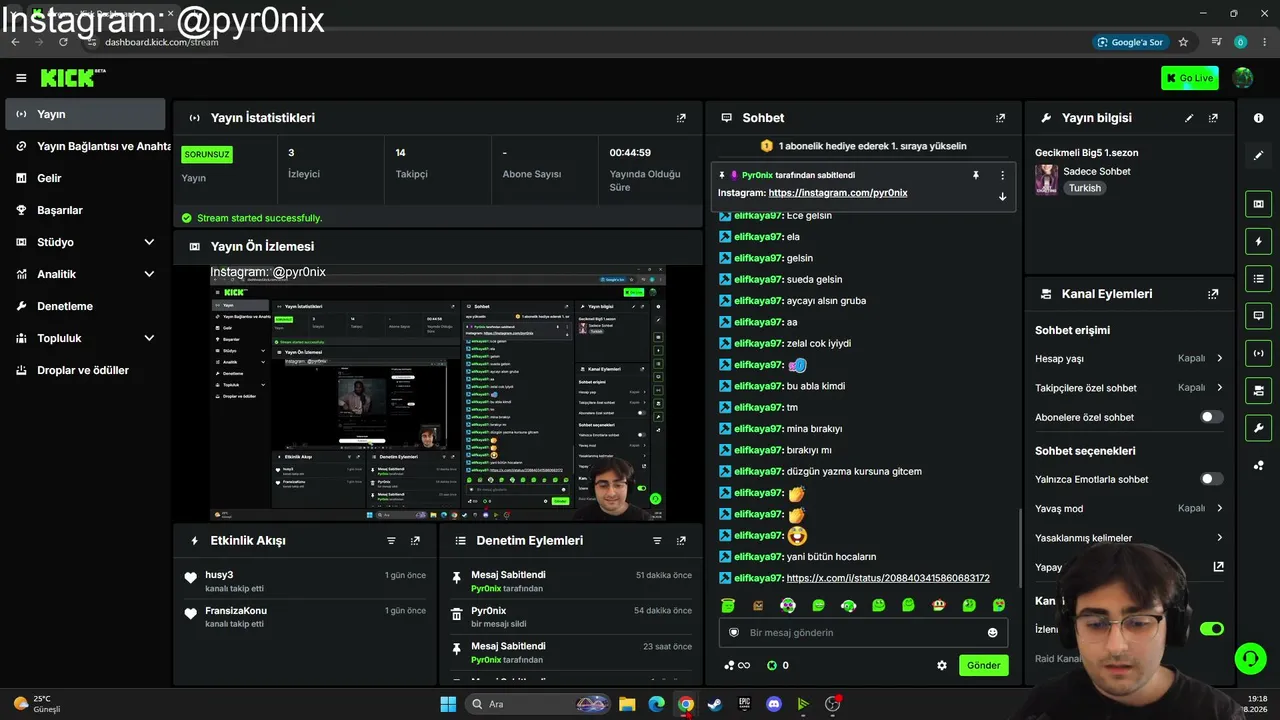Click the green Go Live button
The width and height of the screenshot is (1280, 720).
click(x=1190, y=78)
